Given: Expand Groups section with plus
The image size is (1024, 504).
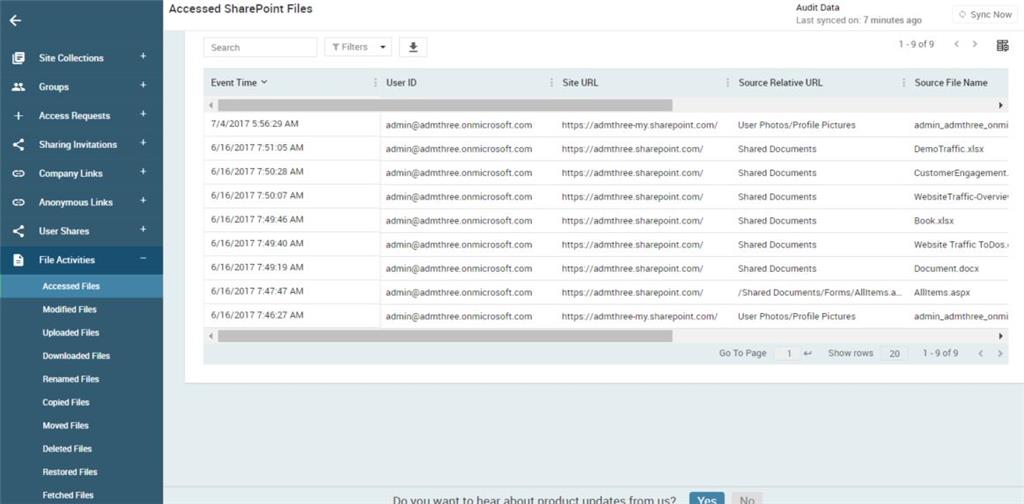Looking at the screenshot, I should click(x=143, y=86).
